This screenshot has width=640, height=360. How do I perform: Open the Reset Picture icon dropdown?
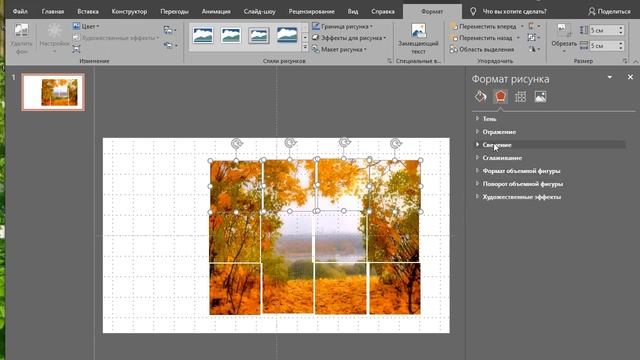[169, 45]
